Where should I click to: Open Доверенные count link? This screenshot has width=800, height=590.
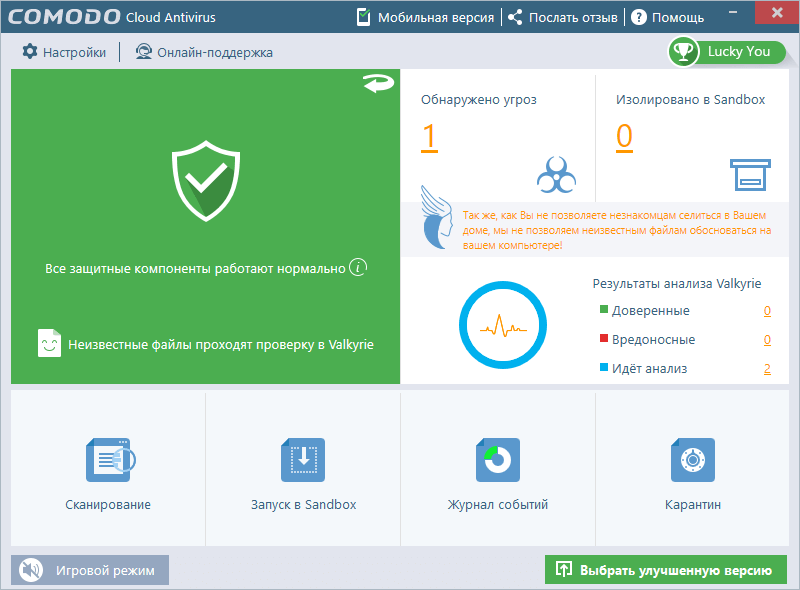767,311
